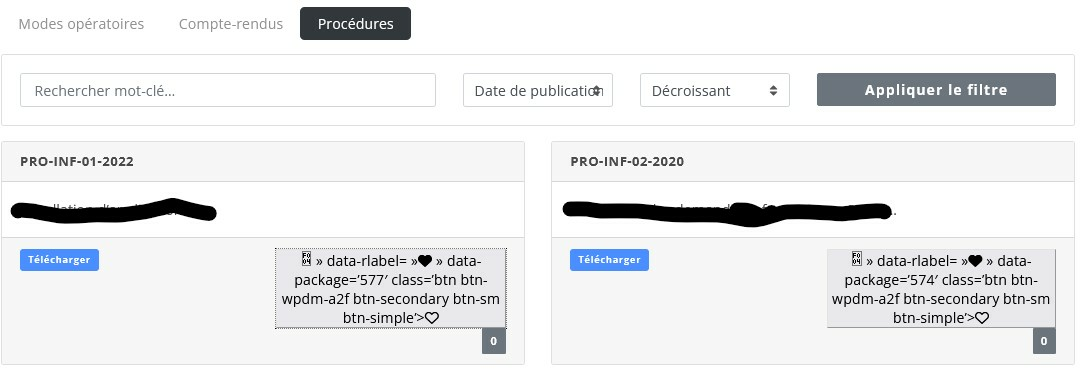This screenshot has height=391, width=1091.
Task: Click the broken glyph icon in package 577 button
Action: pyautogui.click(x=307, y=260)
